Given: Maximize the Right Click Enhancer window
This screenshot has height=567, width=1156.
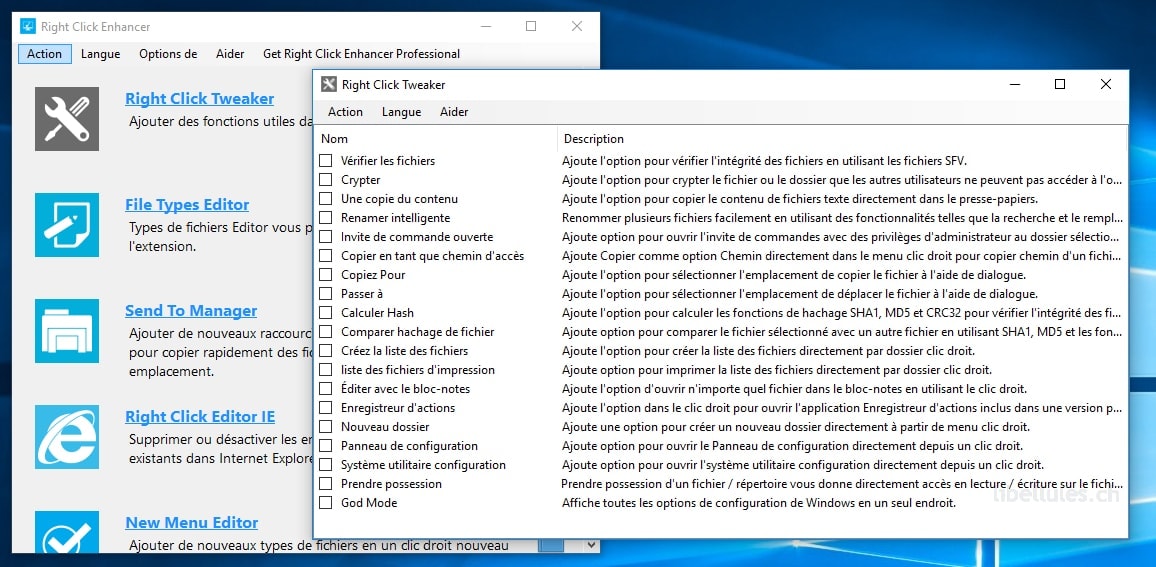Looking at the screenshot, I should pyautogui.click(x=531, y=27).
